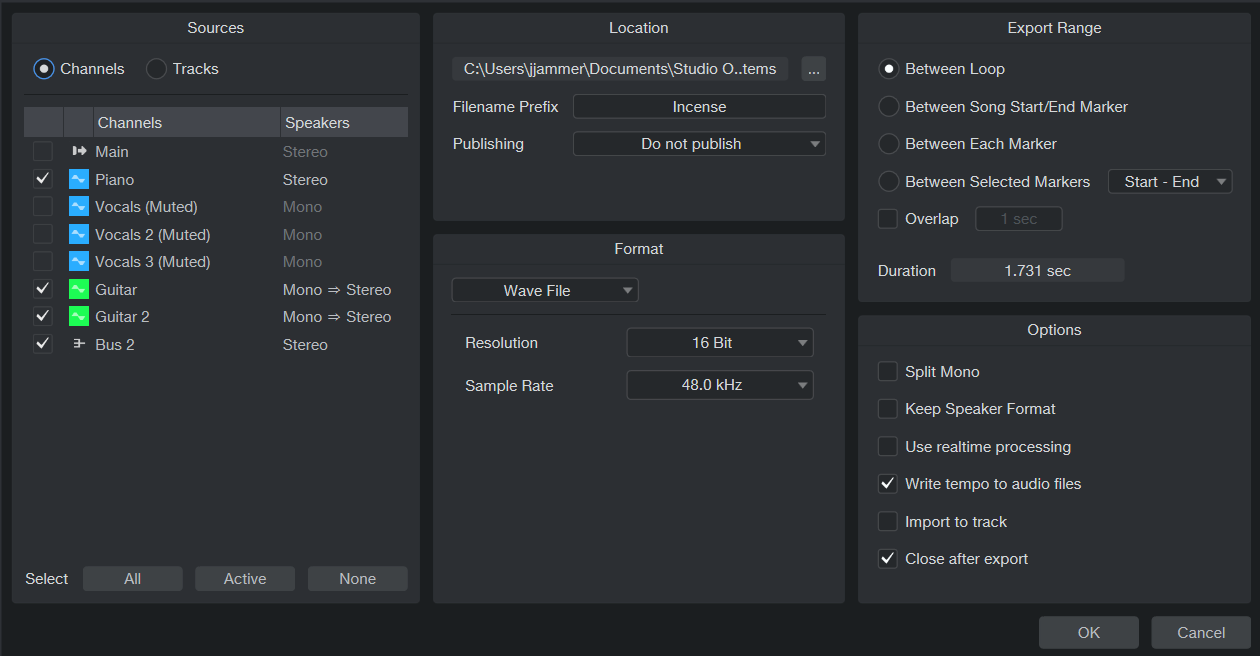Click the export location path field
This screenshot has width=1260, height=656.
620,69
